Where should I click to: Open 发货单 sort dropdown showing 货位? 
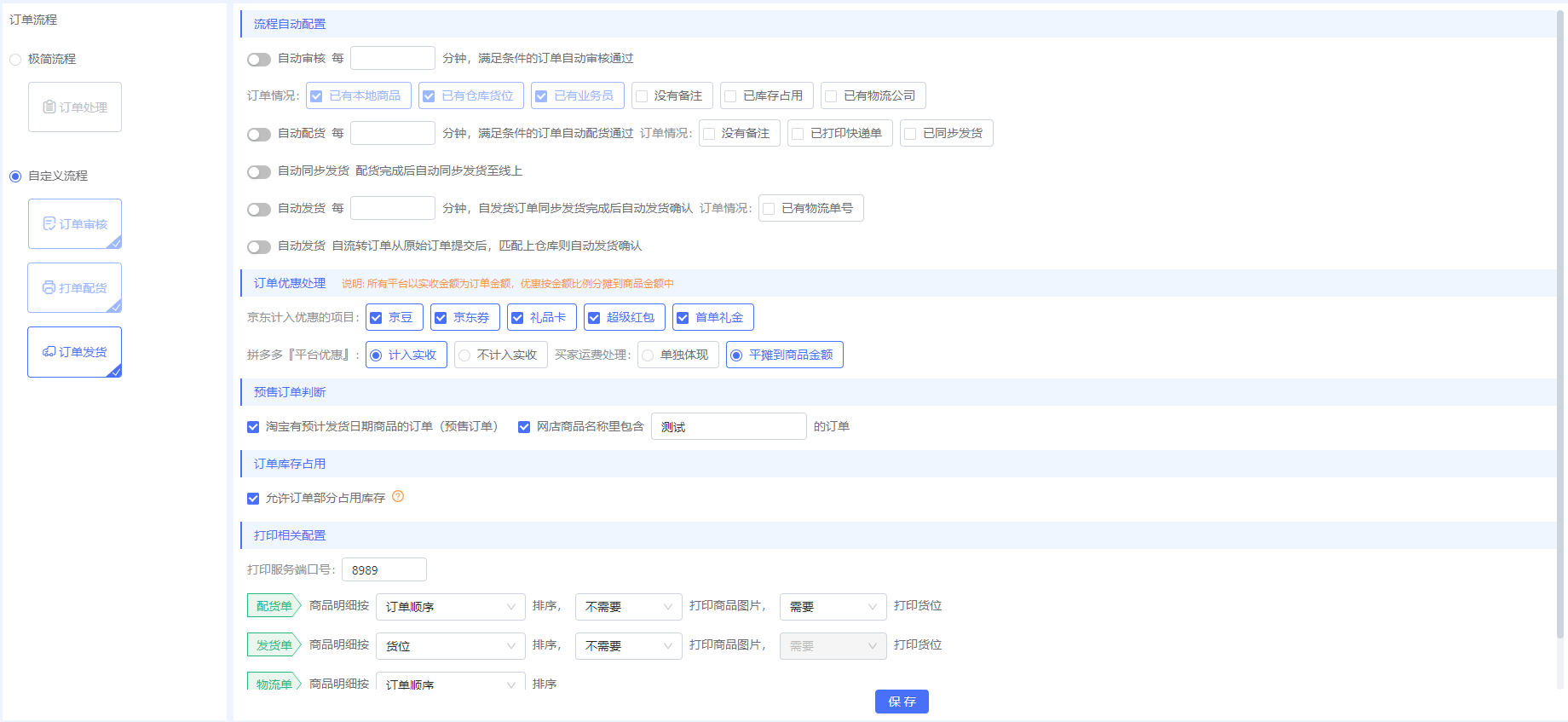[x=451, y=646]
